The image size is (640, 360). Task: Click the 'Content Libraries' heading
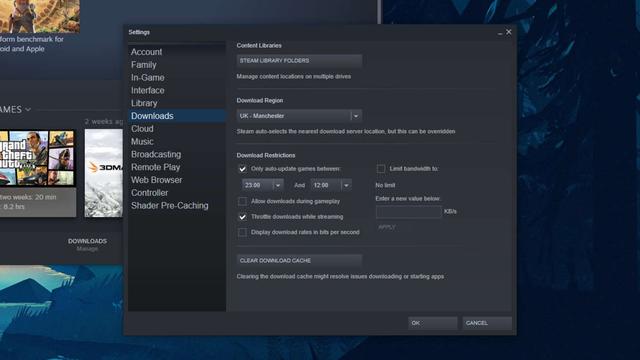[x=259, y=45]
